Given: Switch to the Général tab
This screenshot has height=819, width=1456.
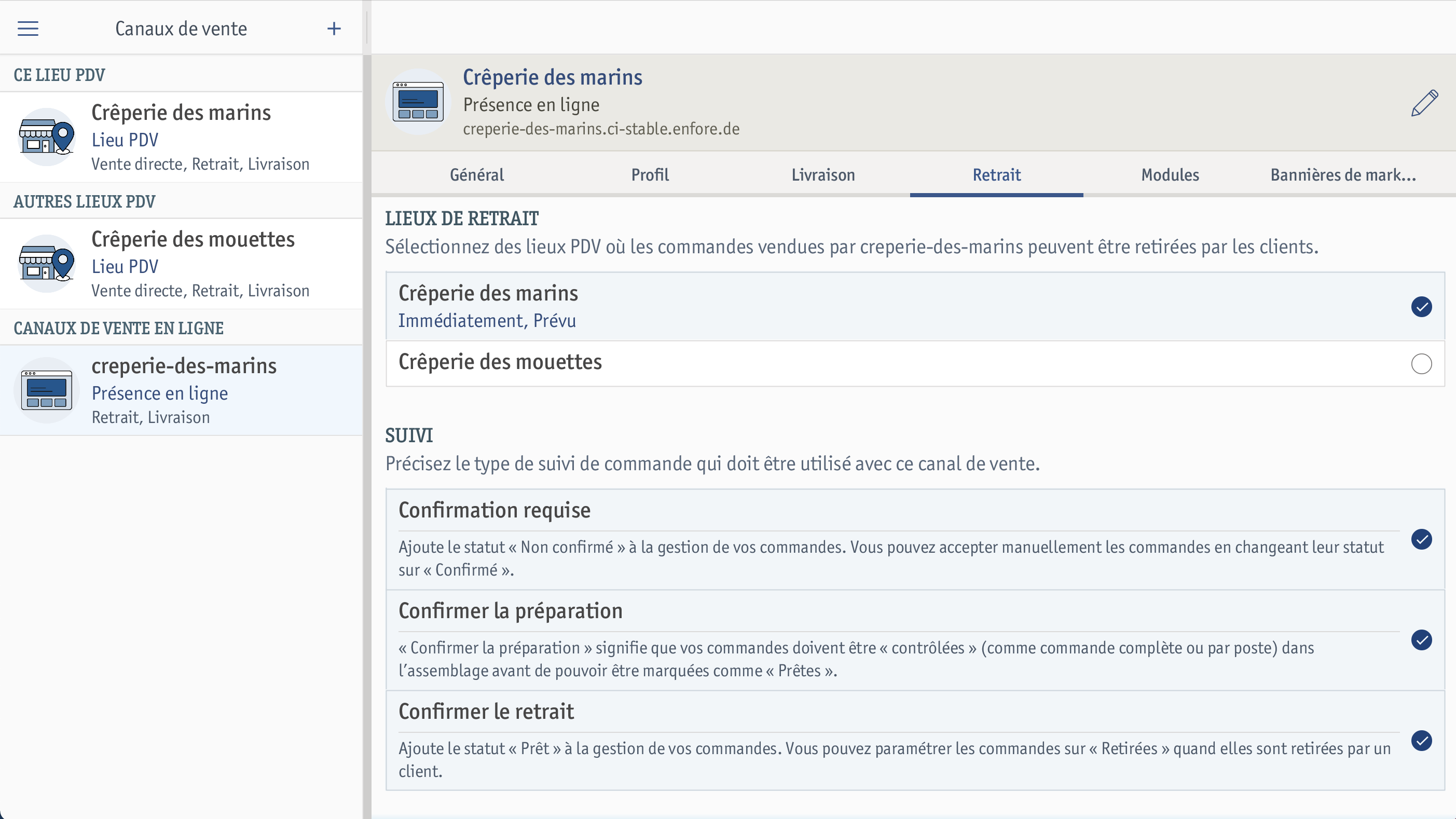Looking at the screenshot, I should 476,175.
